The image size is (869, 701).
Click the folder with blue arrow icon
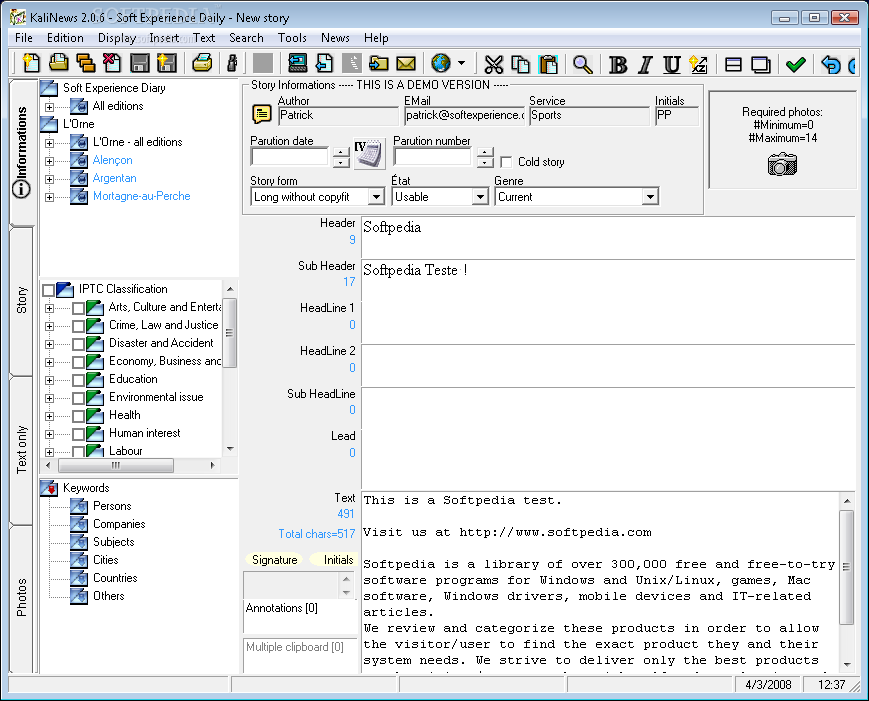(x=379, y=63)
